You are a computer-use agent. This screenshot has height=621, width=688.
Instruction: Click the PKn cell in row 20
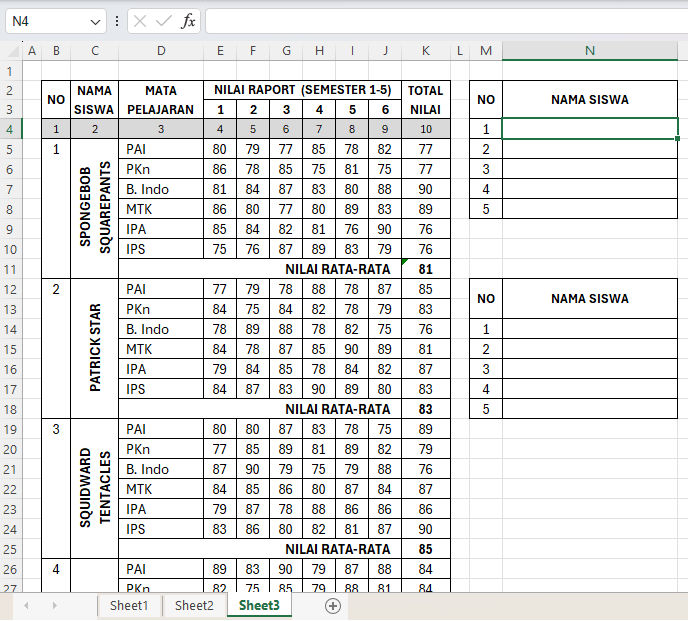(161, 449)
